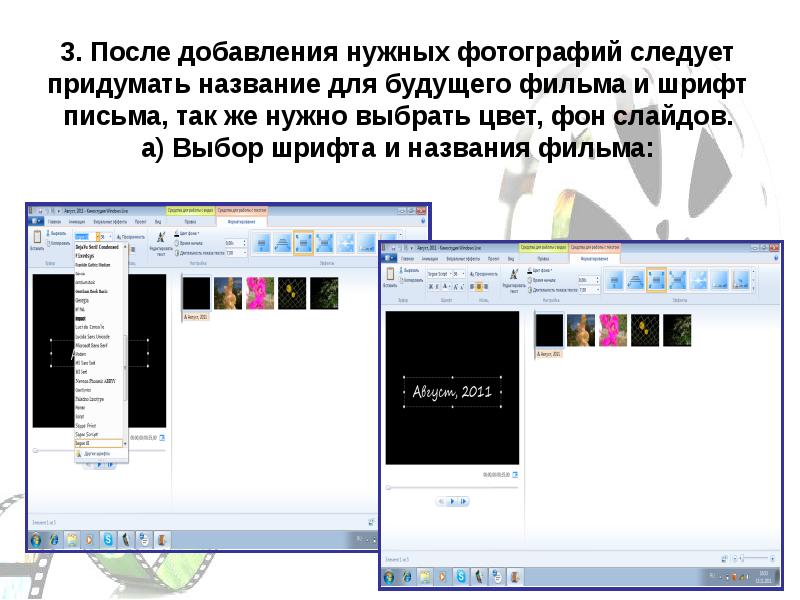
Task: Open Вид tab in front window
Action: tap(511, 259)
